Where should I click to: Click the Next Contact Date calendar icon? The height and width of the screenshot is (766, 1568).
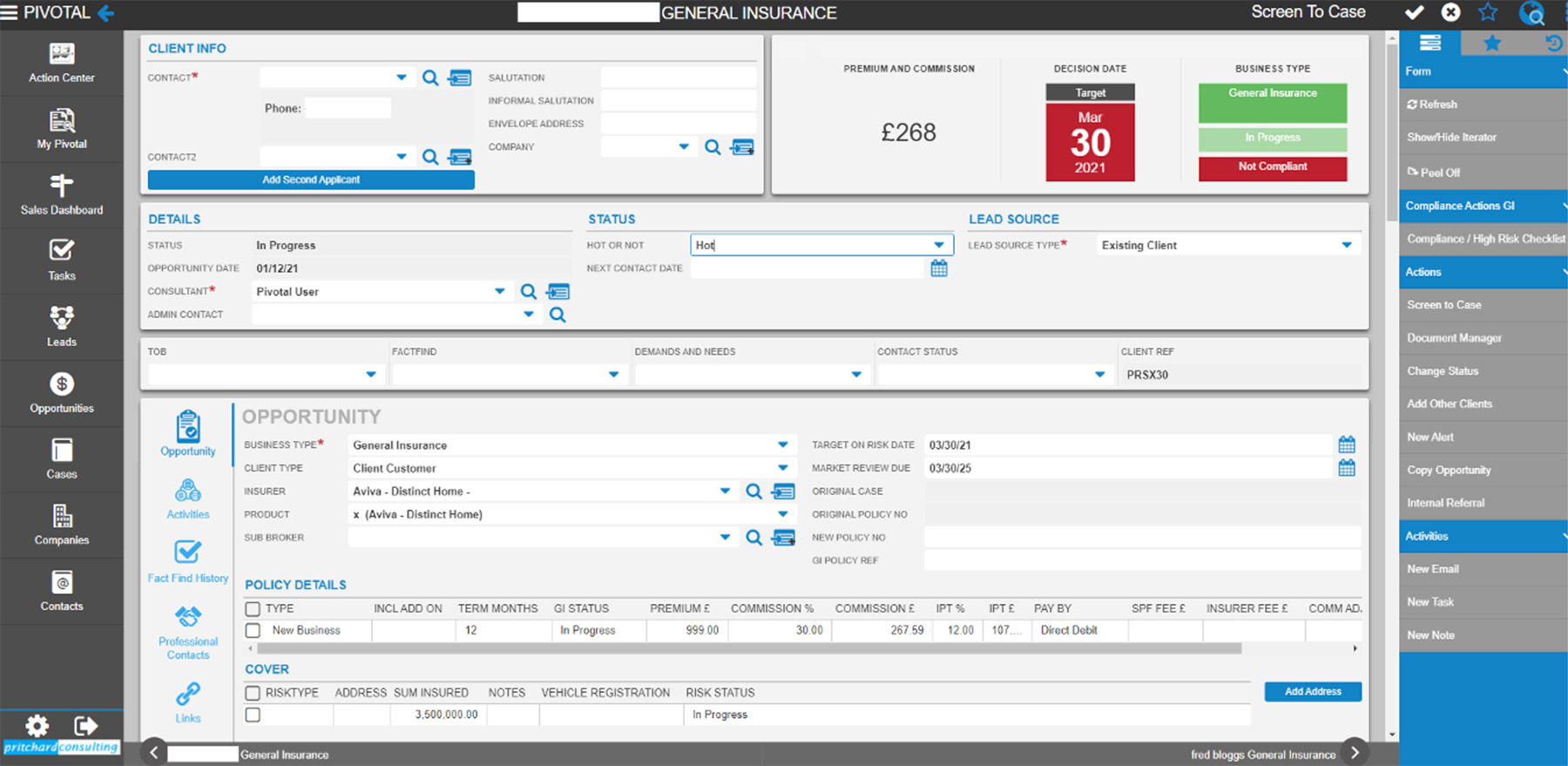(x=938, y=268)
